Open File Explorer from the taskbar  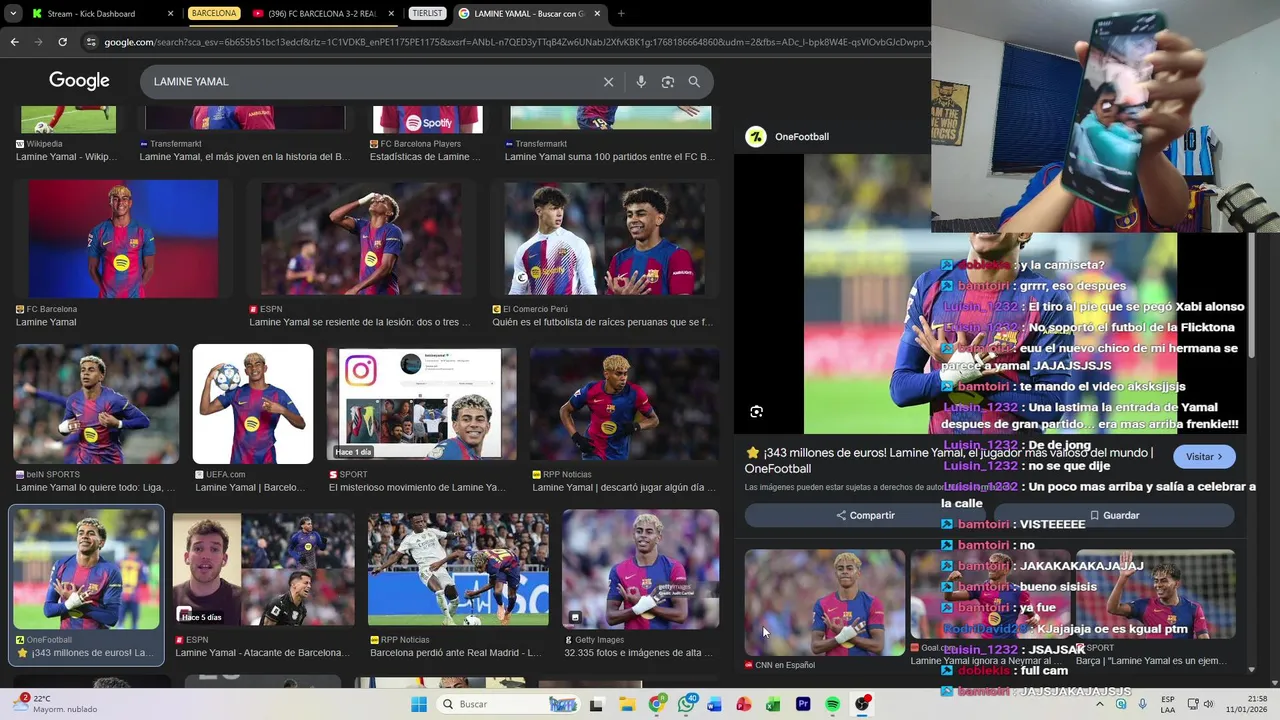coord(627,704)
